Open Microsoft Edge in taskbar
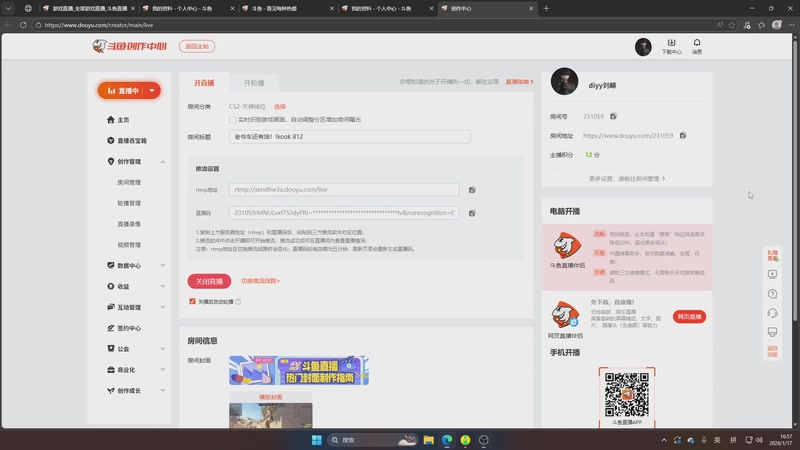Screen dimensions: 800x450 447,440
